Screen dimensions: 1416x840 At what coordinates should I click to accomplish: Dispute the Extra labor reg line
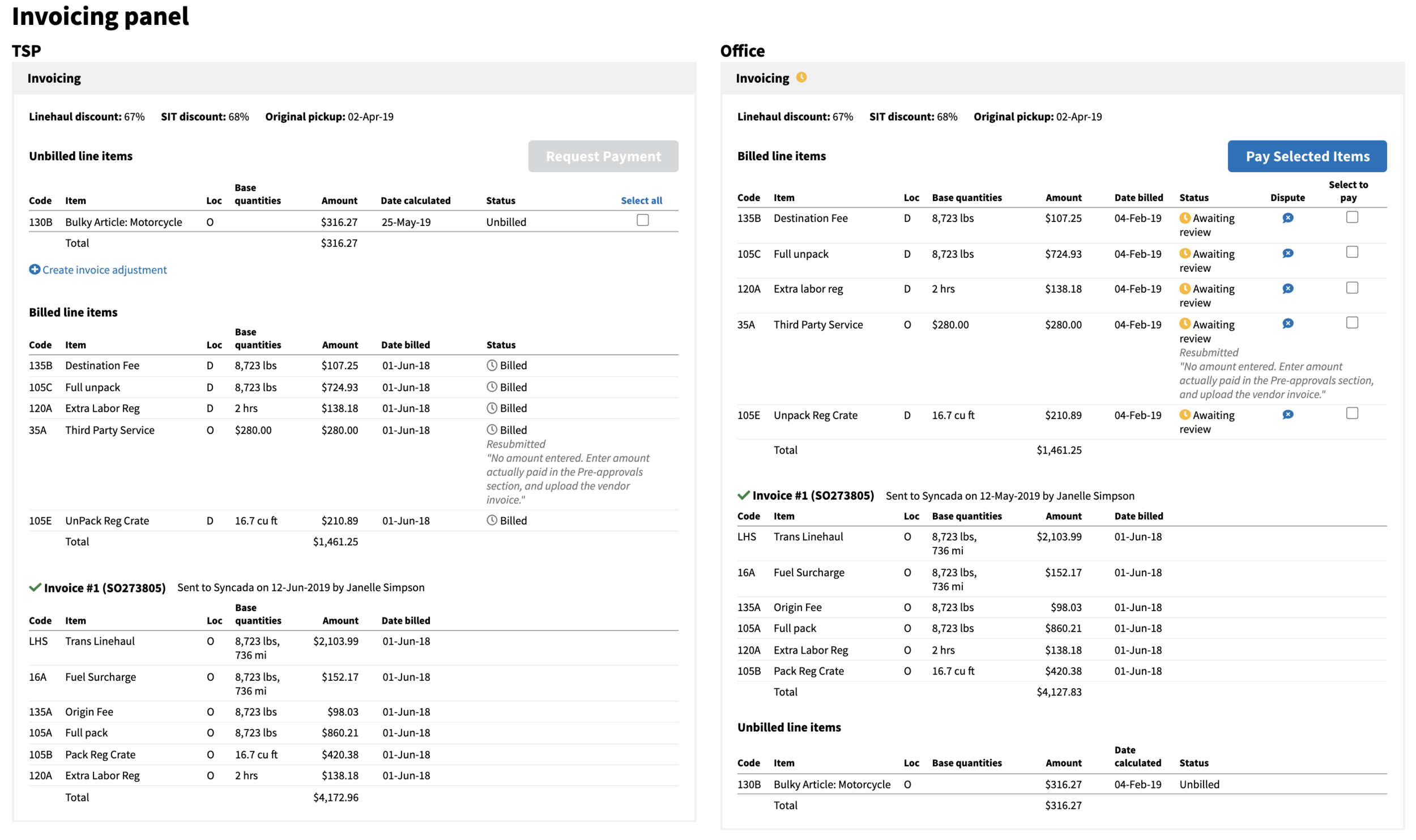pyautogui.click(x=1288, y=288)
